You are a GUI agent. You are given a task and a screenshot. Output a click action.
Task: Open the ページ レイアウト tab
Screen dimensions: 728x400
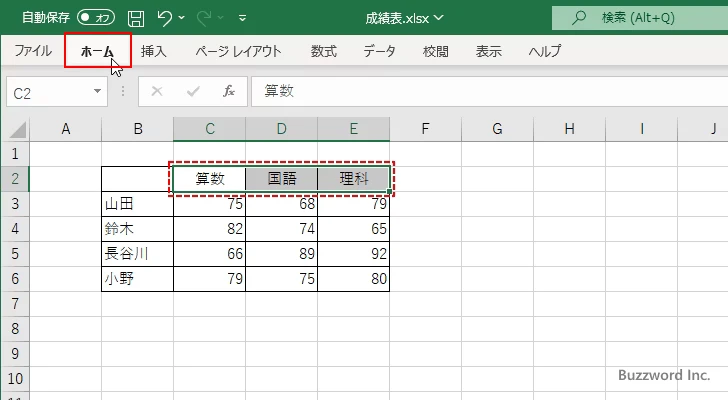(238, 51)
